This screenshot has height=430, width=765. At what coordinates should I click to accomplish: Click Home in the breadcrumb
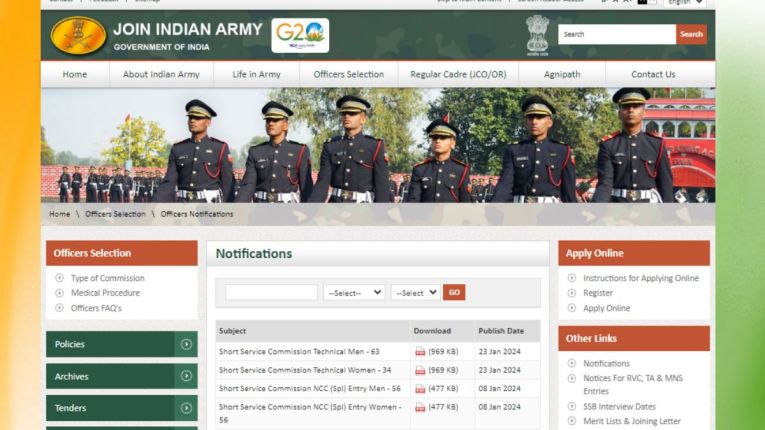60,214
